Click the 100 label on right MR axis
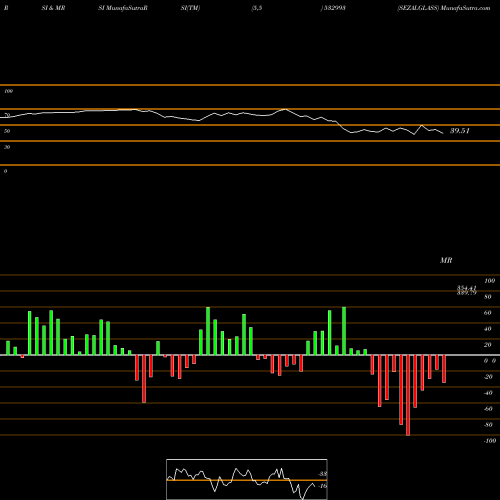This screenshot has height=500, width=500. [489, 281]
